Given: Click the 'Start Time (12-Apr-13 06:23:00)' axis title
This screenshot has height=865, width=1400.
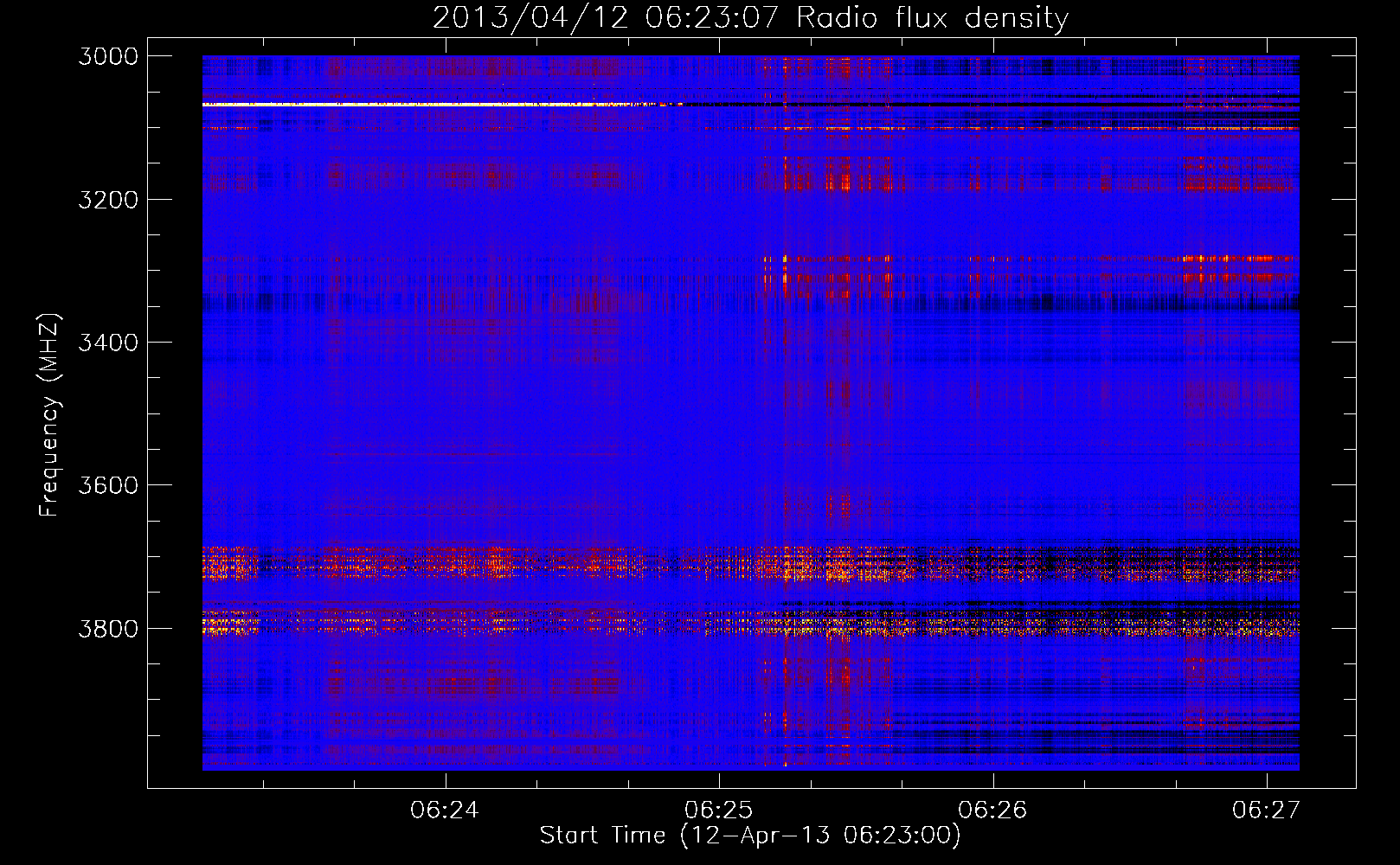Looking at the screenshot, I should click(750, 836).
